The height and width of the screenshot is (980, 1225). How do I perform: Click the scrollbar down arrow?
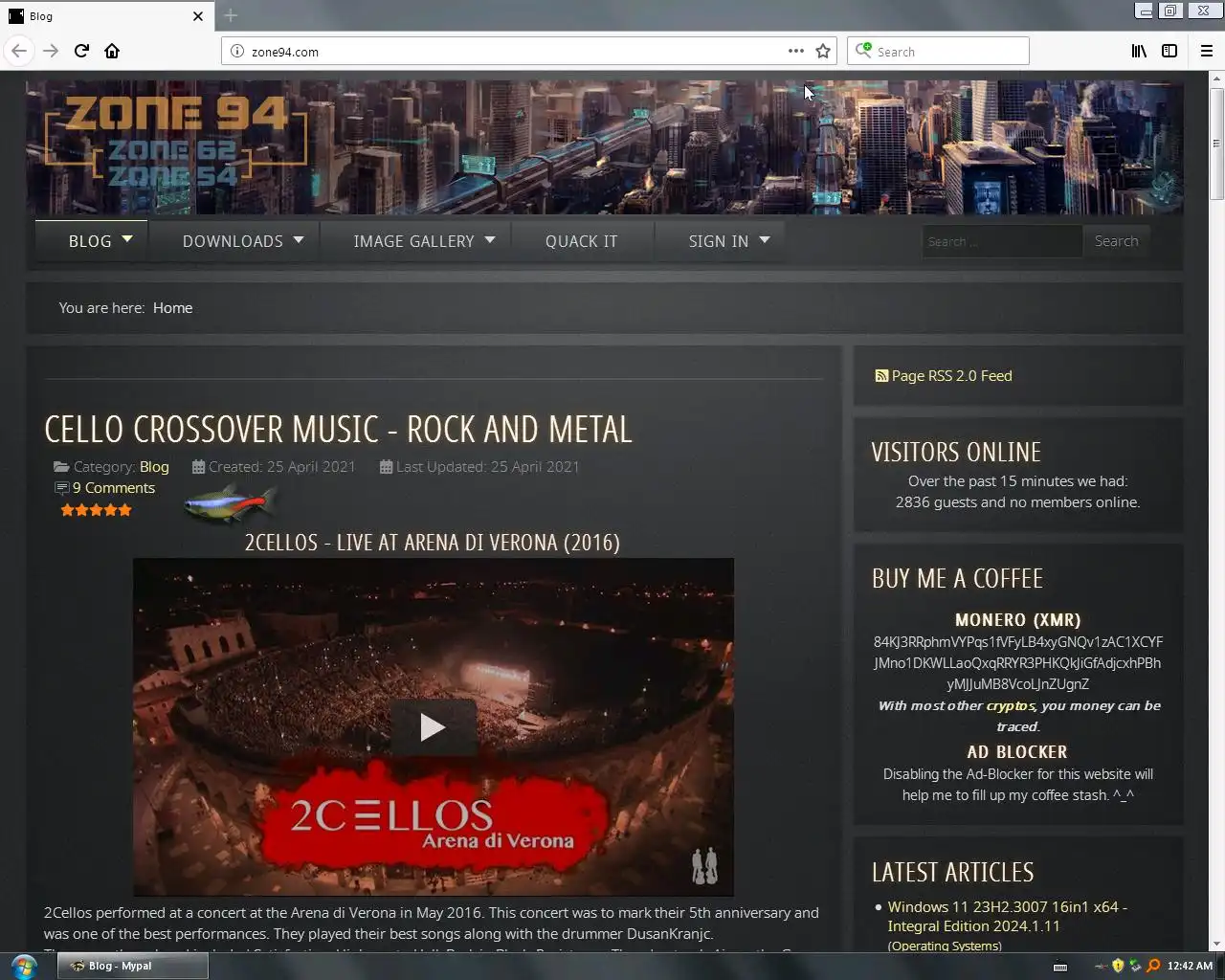click(1216, 944)
